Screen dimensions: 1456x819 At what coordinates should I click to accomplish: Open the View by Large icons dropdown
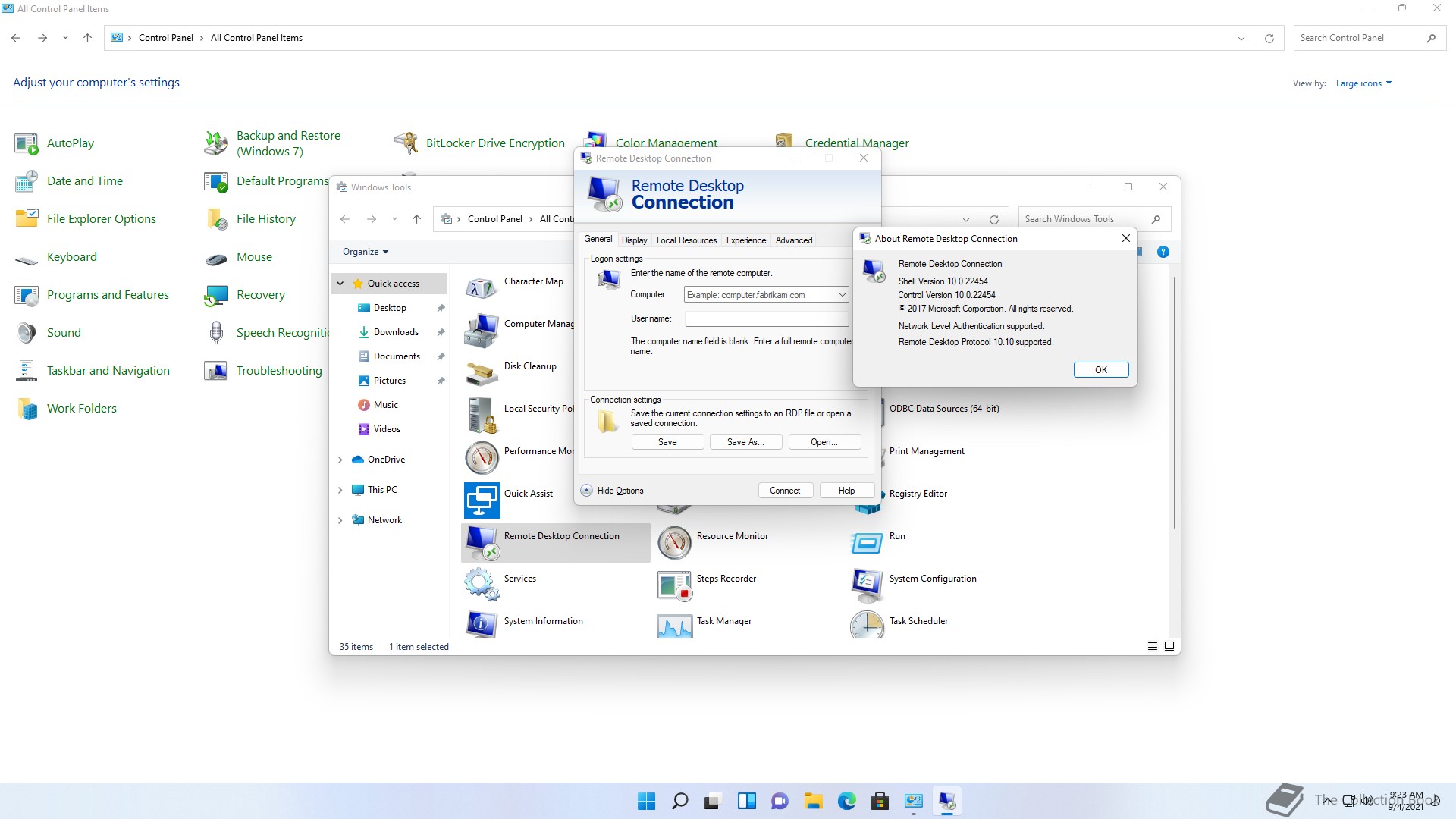pos(1363,83)
